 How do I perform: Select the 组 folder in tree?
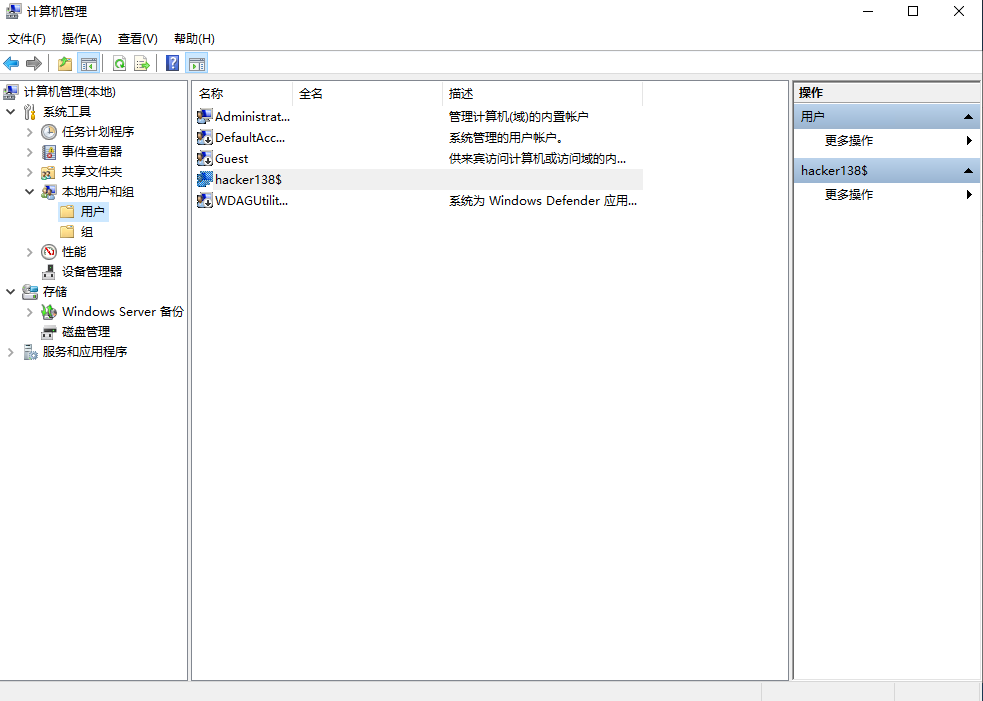click(87, 232)
